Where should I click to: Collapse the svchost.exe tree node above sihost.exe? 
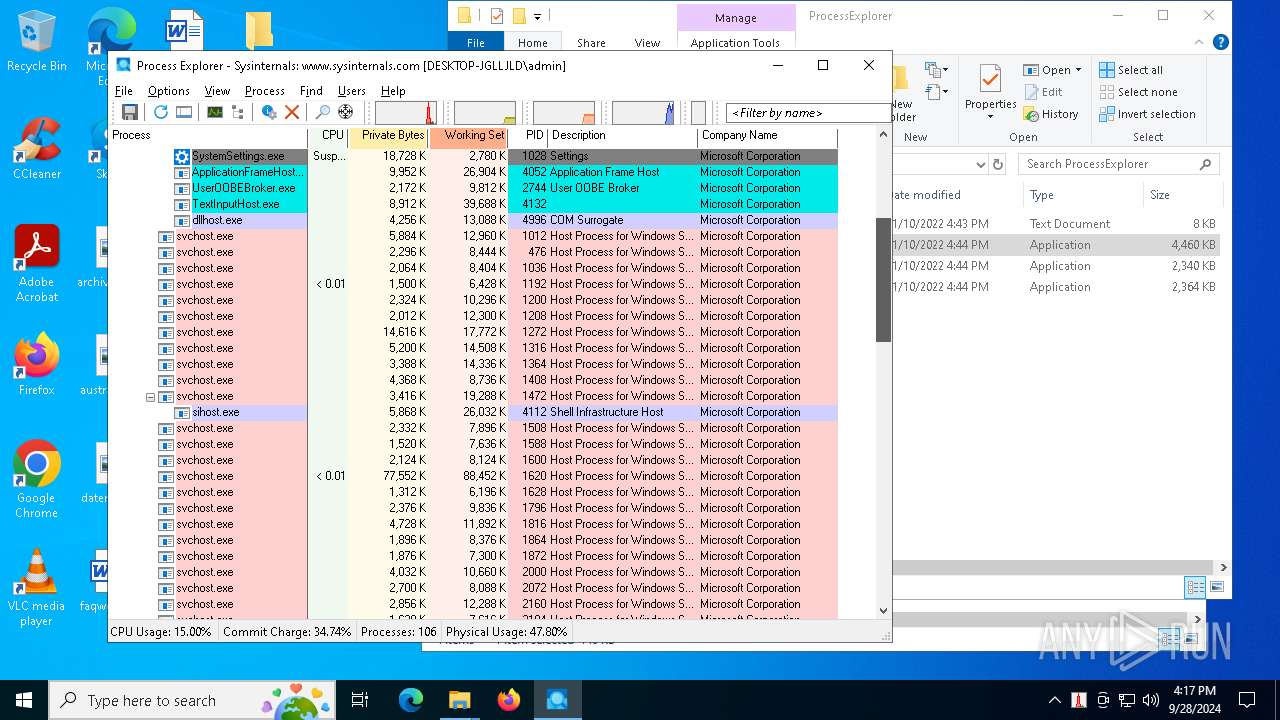pyautogui.click(x=151, y=396)
